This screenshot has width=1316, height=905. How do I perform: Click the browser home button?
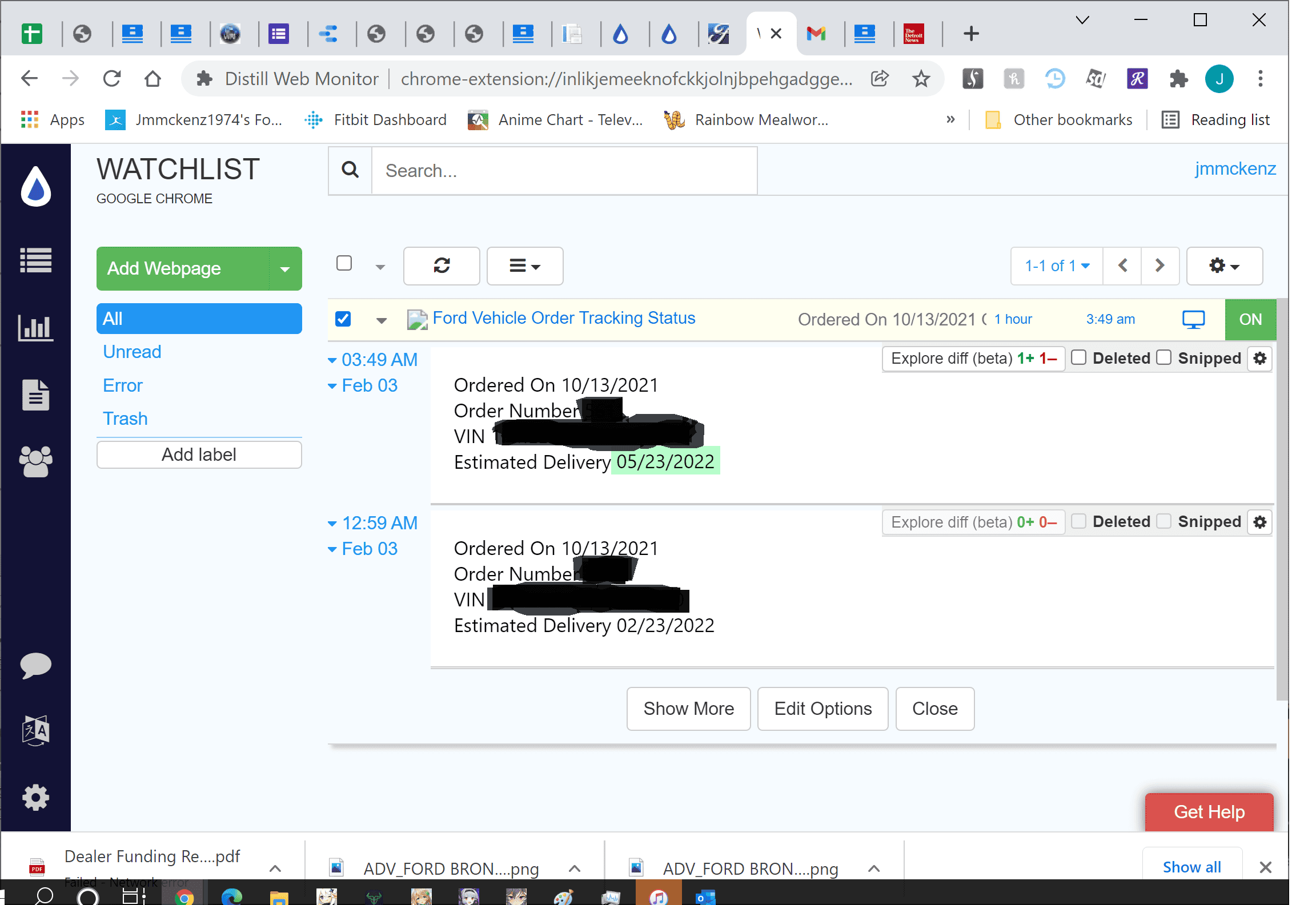click(x=153, y=78)
